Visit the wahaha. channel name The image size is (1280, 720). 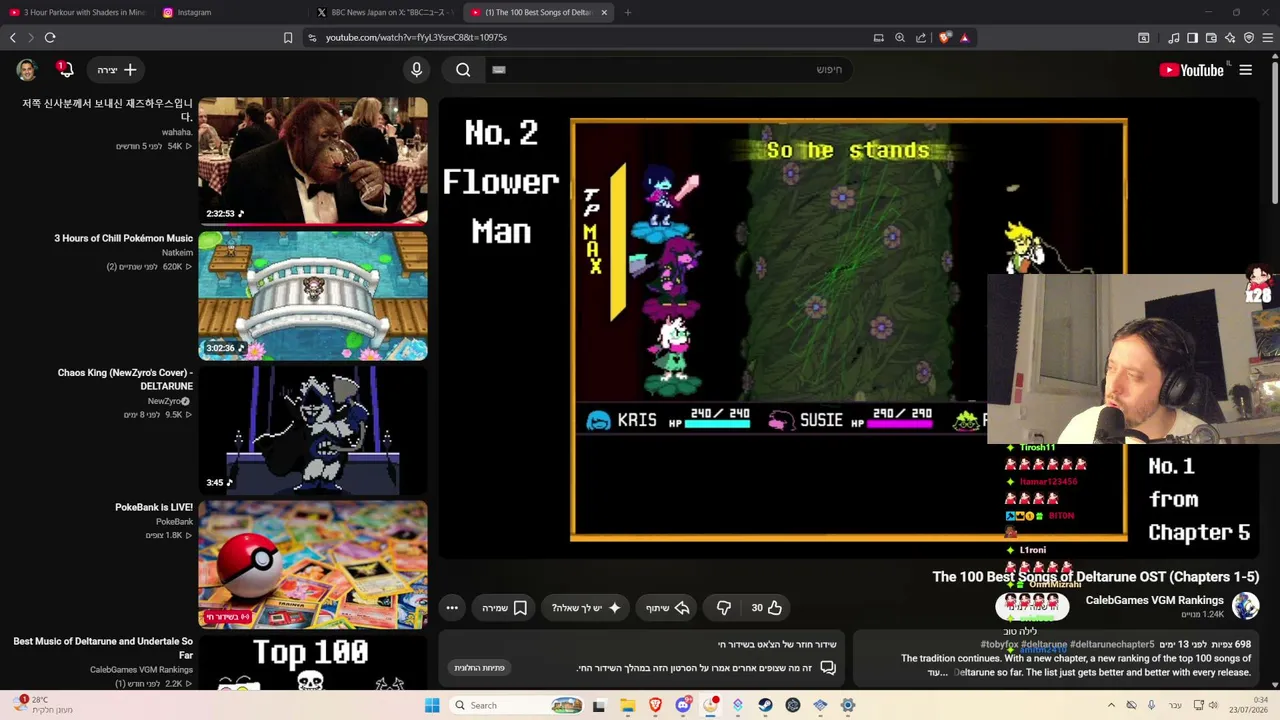tap(177, 132)
